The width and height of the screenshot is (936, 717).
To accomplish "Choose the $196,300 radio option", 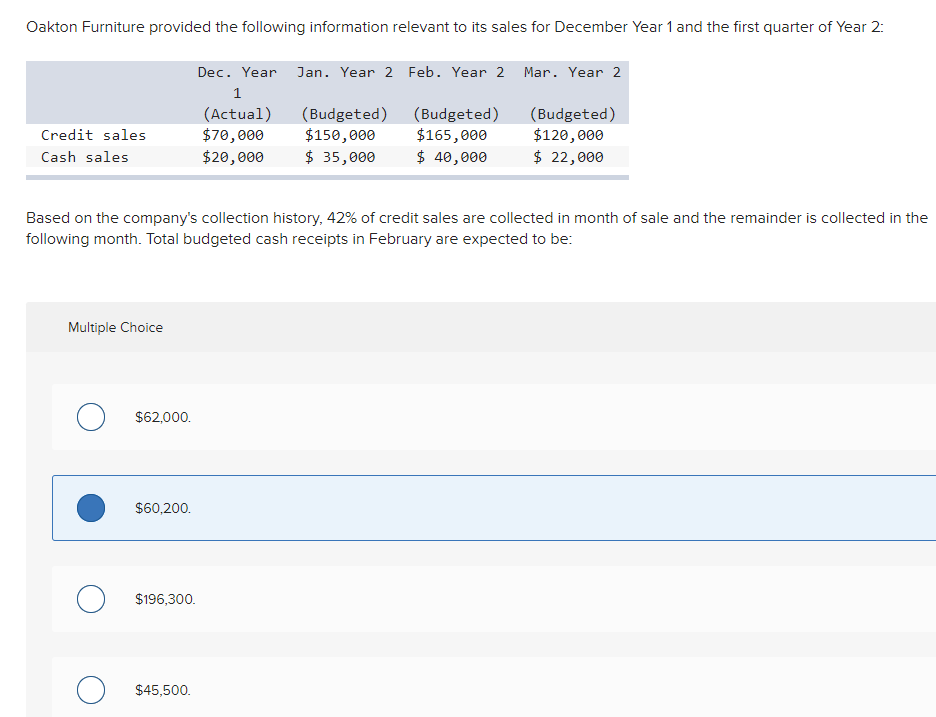I will click(x=91, y=599).
